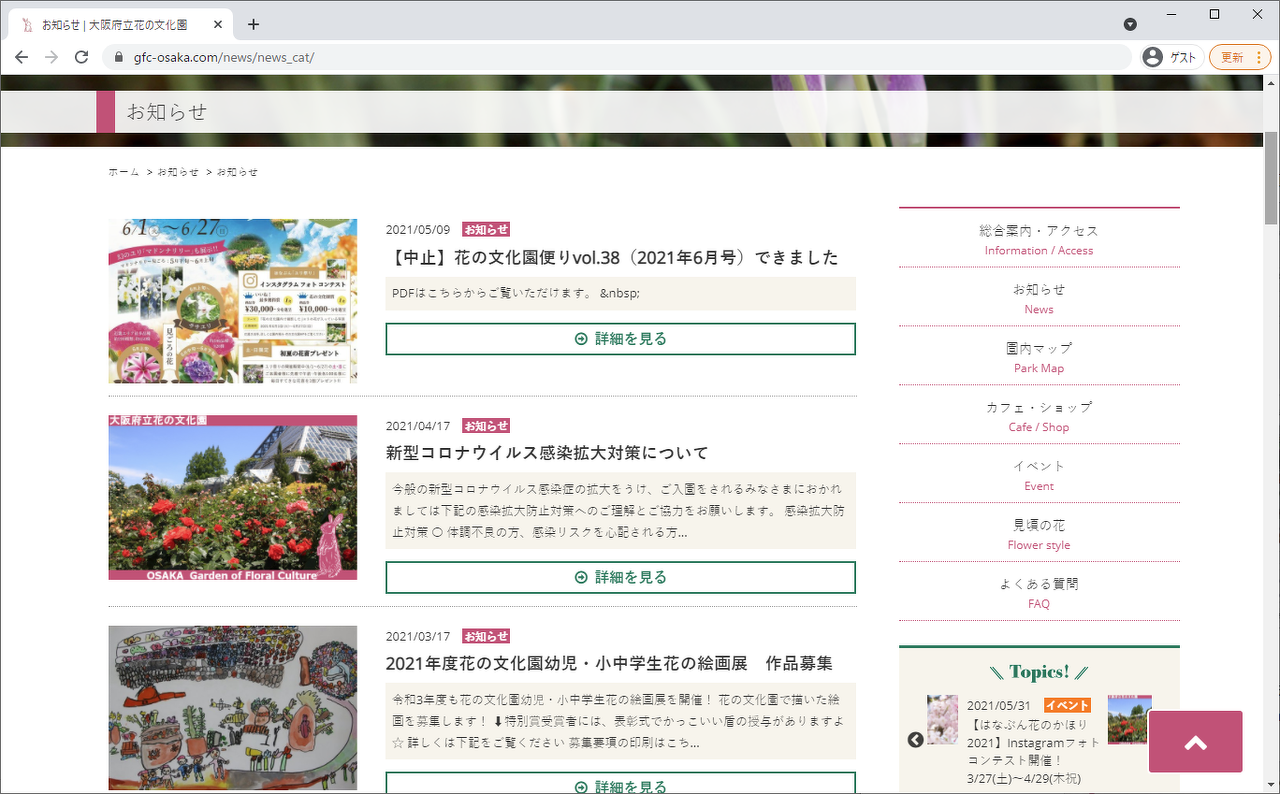
Task: Open 総合案内・アクセス sidebar menu item
Action: pyautogui.click(x=1039, y=239)
